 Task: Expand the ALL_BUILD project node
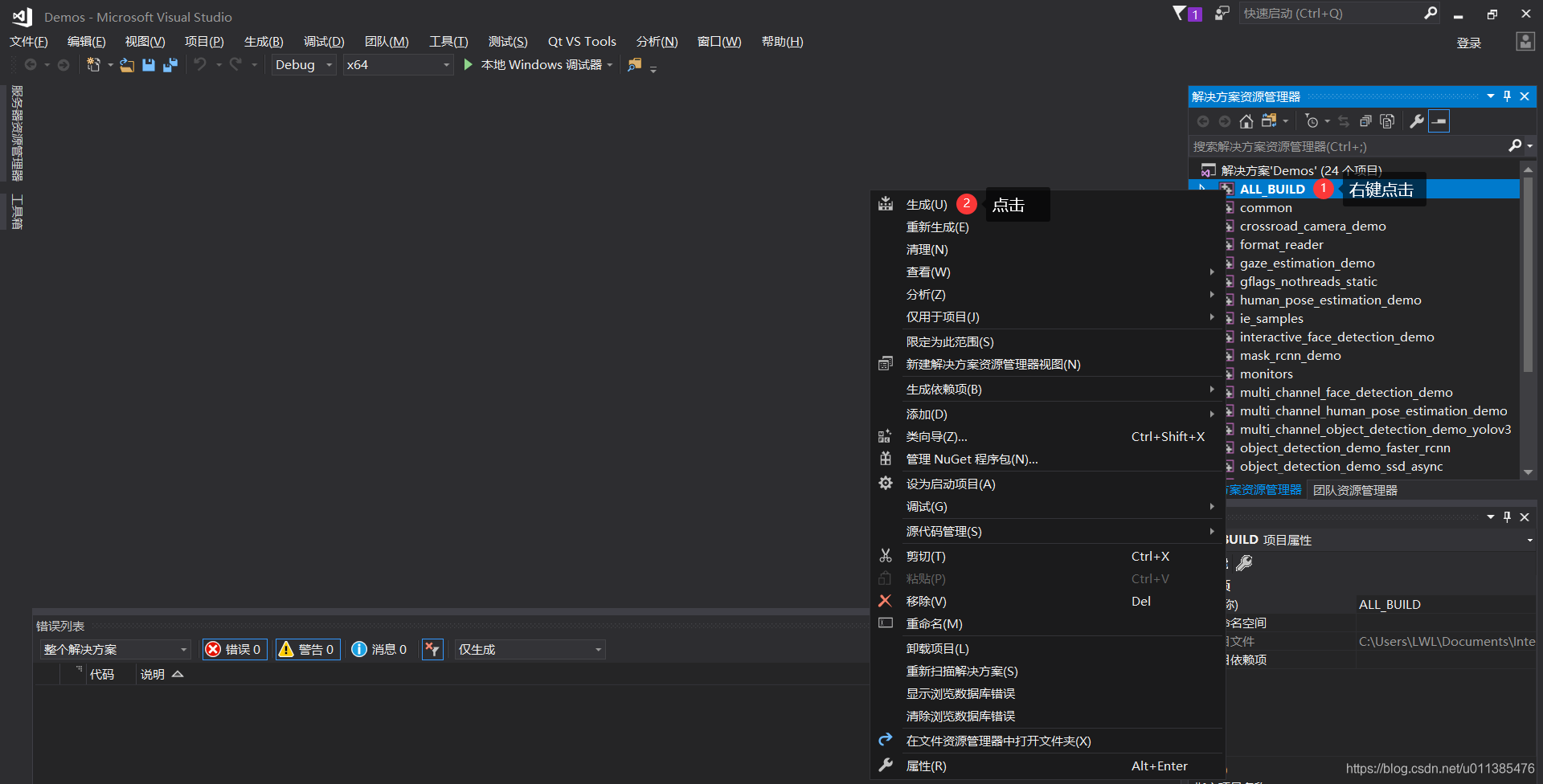pos(1202,189)
